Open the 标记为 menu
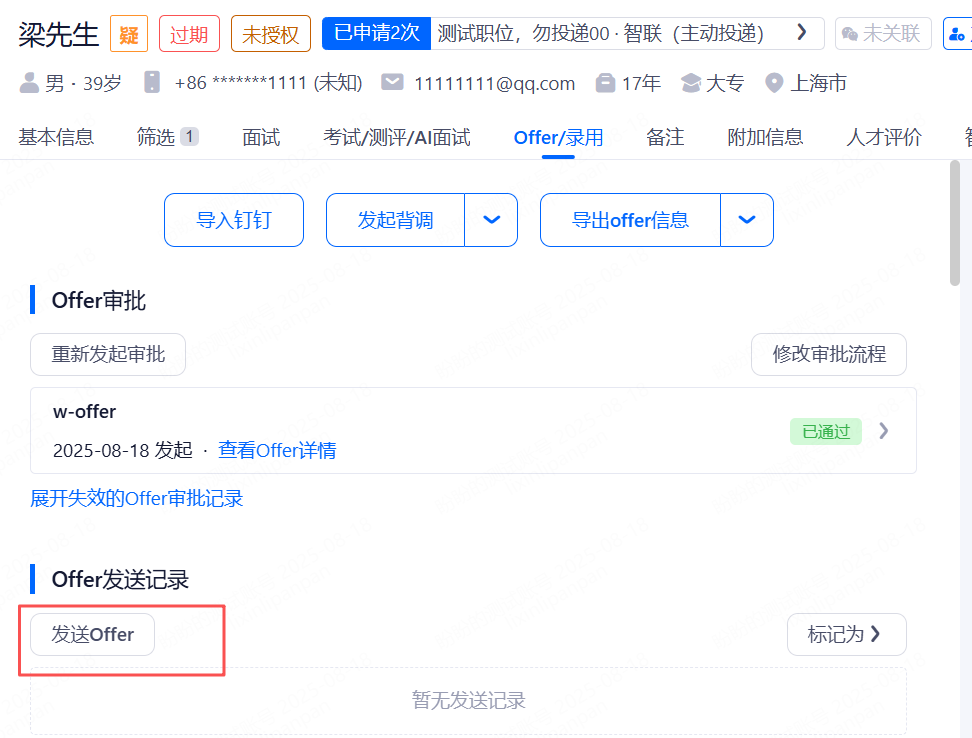The image size is (972, 738). (846, 635)
